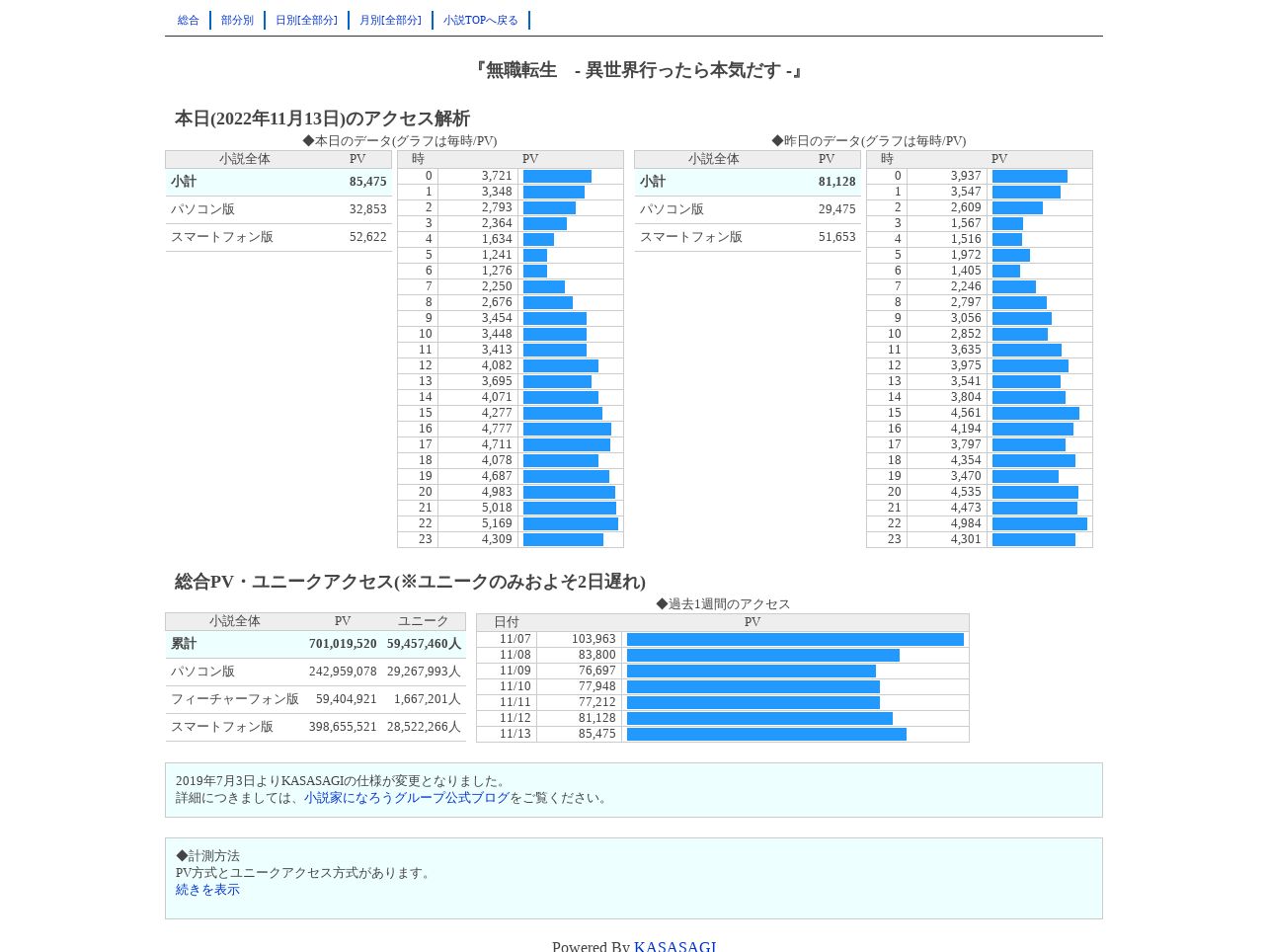Image resolution: width=1268 pixels, height=952 pixels.
Task: Click the 11/08 weekly PV value 83,800
Action: [x=596, y=656]
